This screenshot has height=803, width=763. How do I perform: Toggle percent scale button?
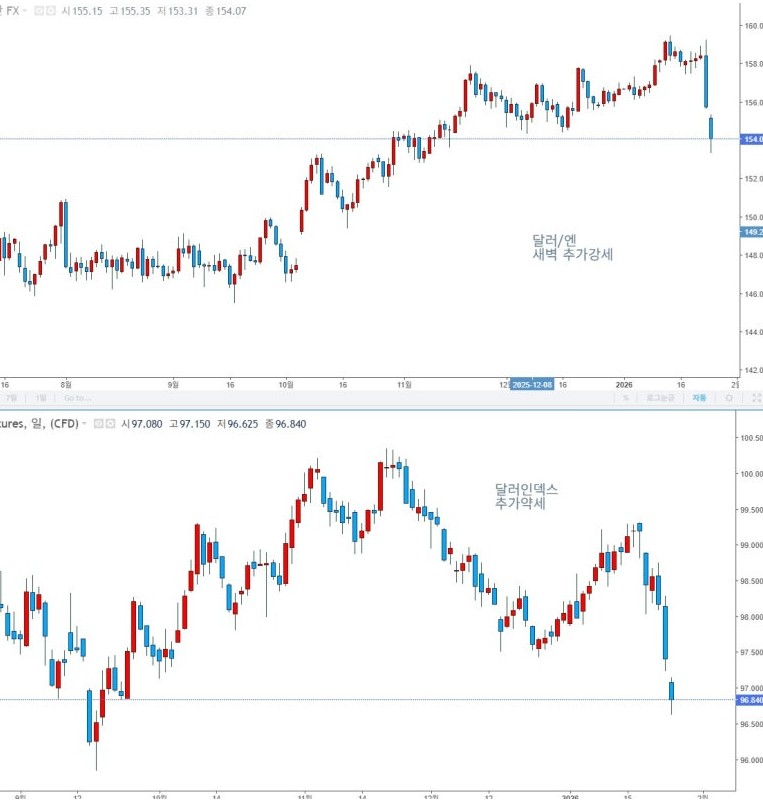point(625,398)
